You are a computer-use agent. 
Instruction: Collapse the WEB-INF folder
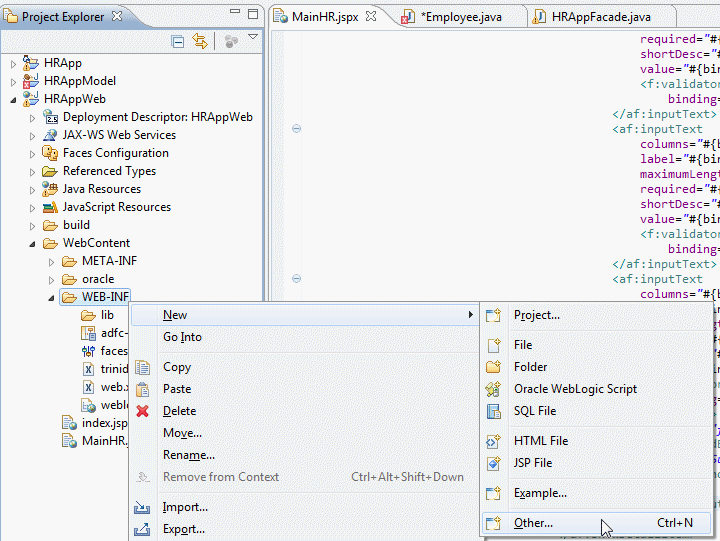click(x=51, y=298)
